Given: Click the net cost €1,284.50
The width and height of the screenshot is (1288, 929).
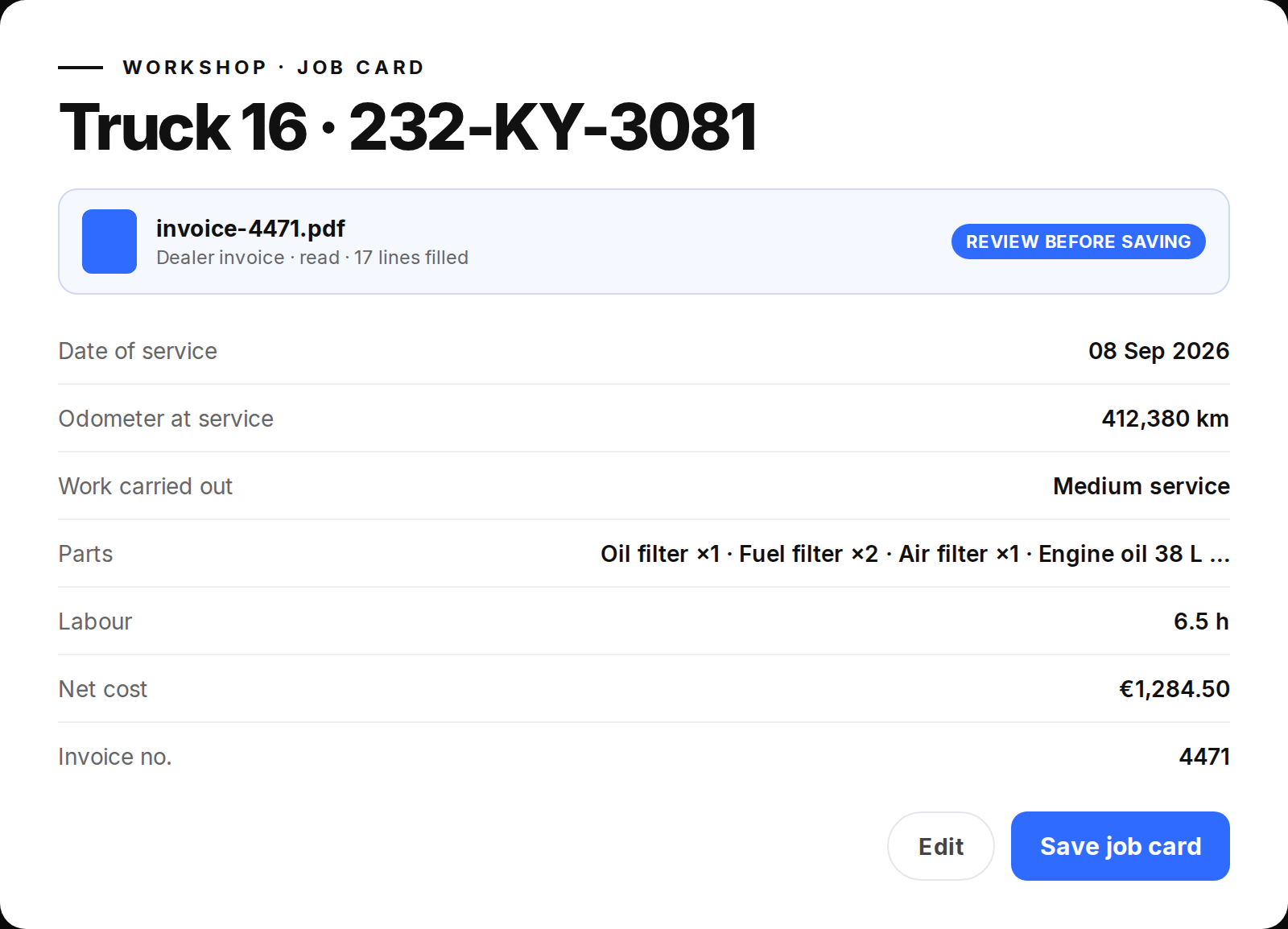Looking at the screenshot, I should [1174, 689].
